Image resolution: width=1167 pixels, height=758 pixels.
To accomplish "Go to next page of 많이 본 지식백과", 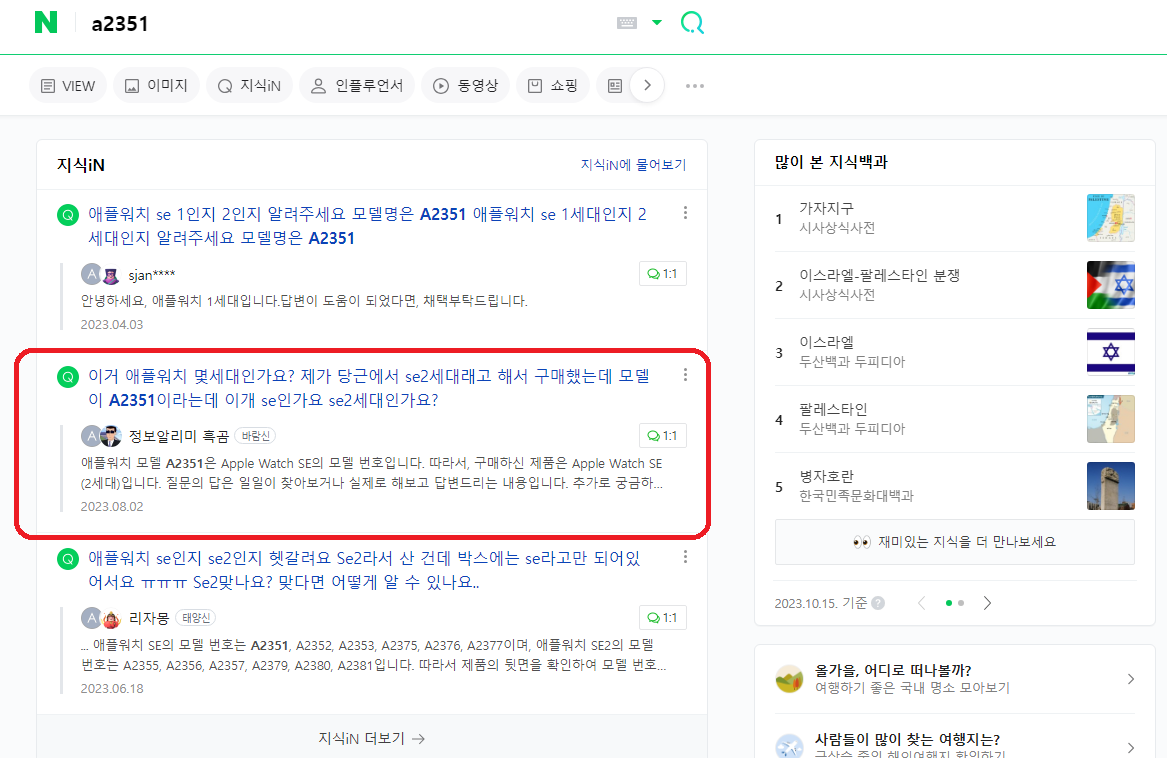I will [987, 603].
